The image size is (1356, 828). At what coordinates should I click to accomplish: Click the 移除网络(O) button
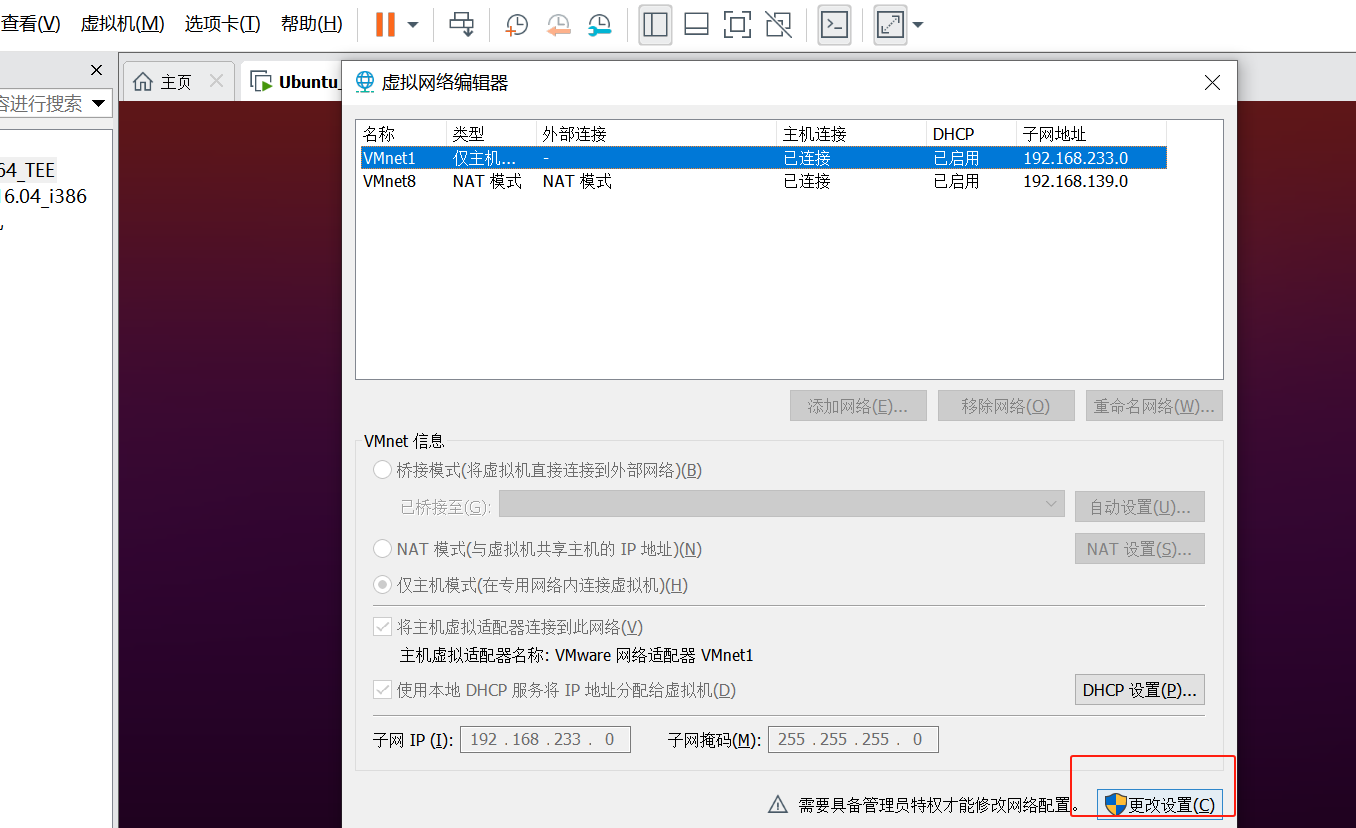(x=1005, y=406)
